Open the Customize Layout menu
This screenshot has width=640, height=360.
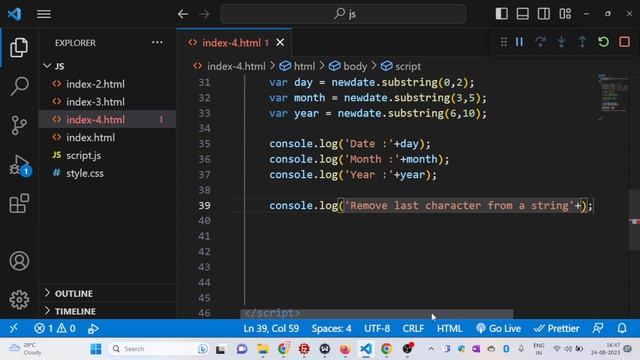pyautogui.click(x=565, y=13)
